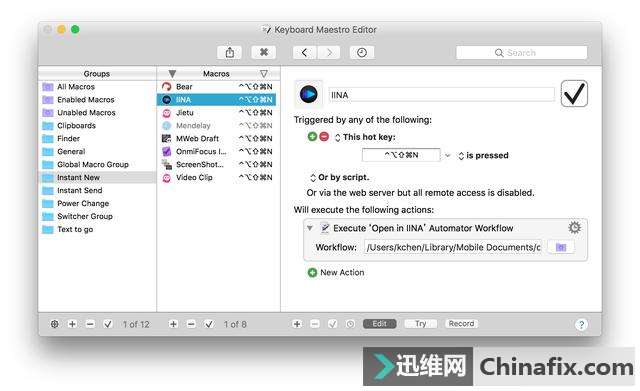Select the Text to go group
This screenshot has height=391, width=640.
[97, 229]
